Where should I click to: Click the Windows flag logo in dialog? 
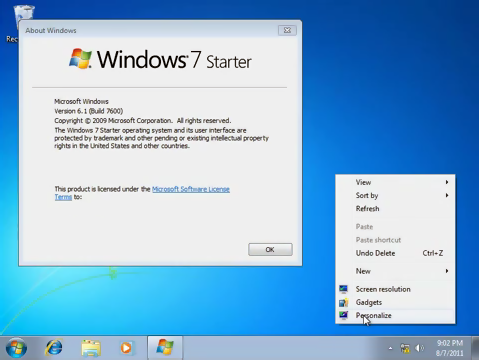[80, 58]
